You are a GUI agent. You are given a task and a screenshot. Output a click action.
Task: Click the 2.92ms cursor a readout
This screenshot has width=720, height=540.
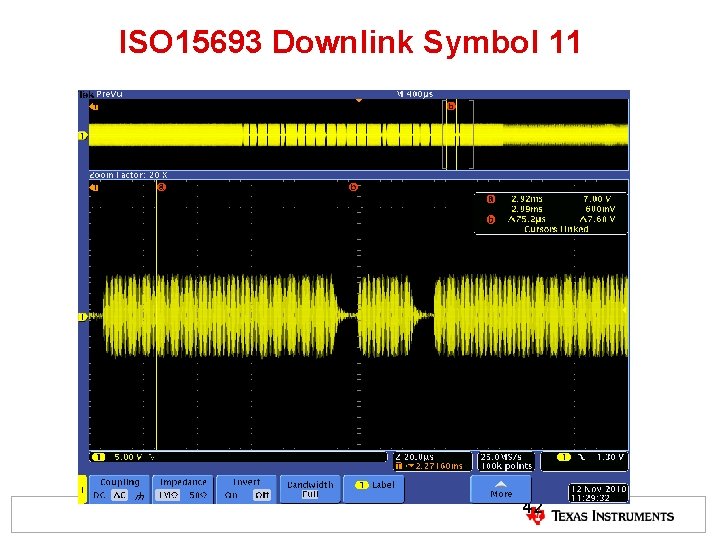[527, 199]
